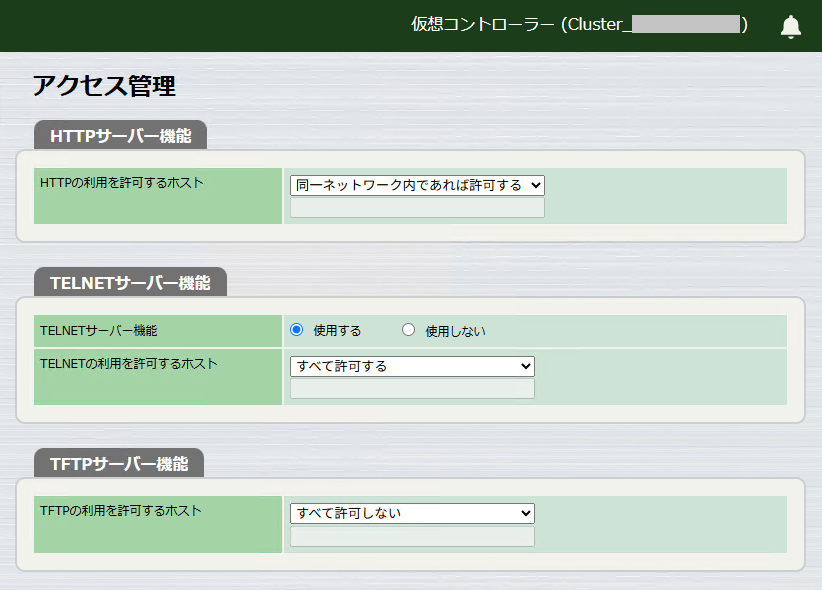Click the HTTPの利用を許可するホスト label
The height and width of the screenshot is (590, 822).
pyautogui.click(x=122, y=183)
